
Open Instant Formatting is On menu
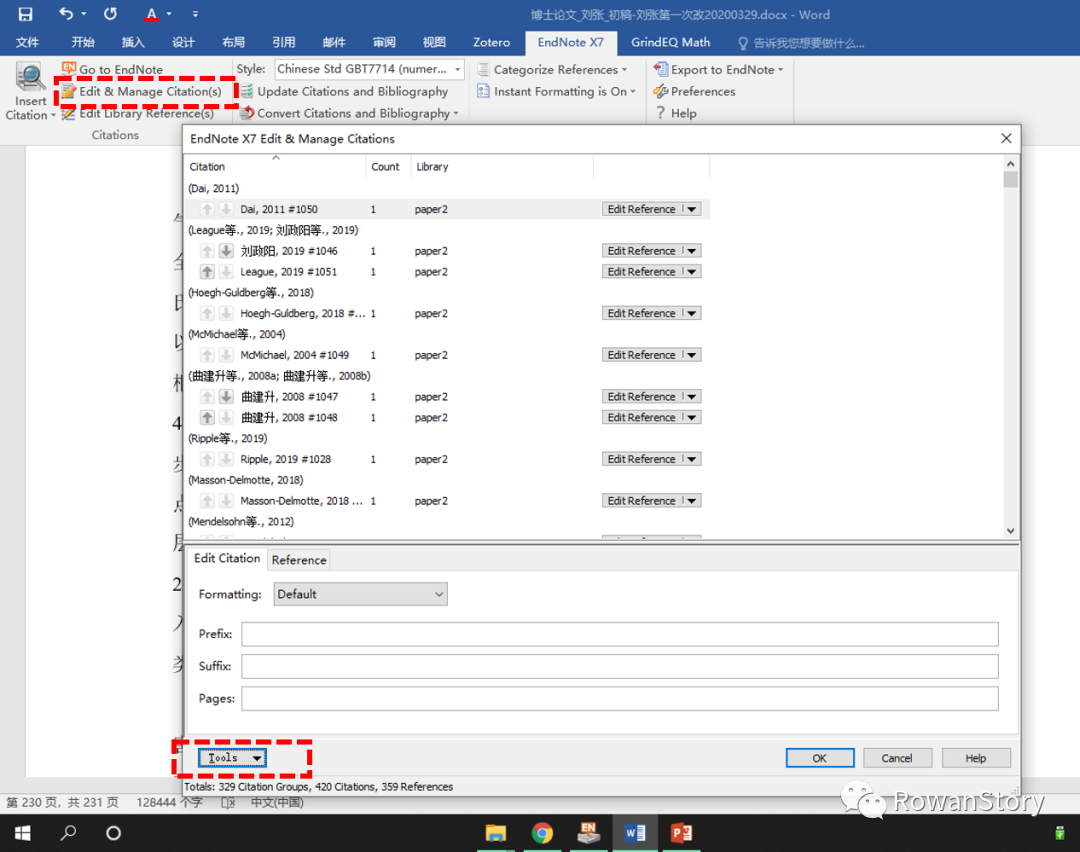(557, 91)
